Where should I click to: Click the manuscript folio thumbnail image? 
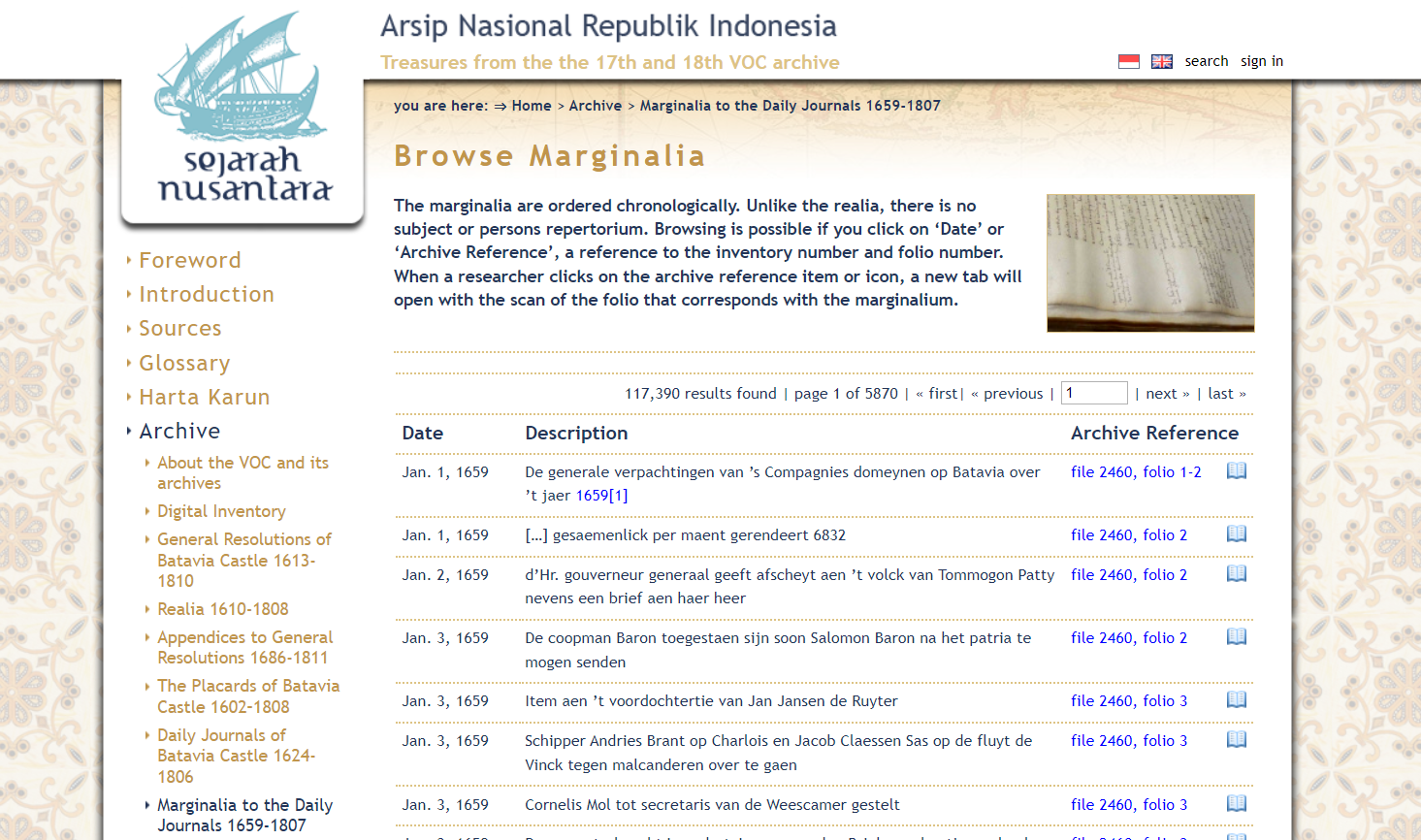coord(1150,263)
